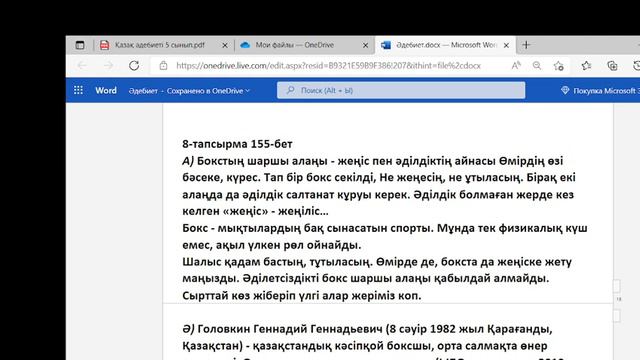
Task: Expand the Әдебиет - Сохранено в OneDrive dropdown
Action: click(189, 91)
